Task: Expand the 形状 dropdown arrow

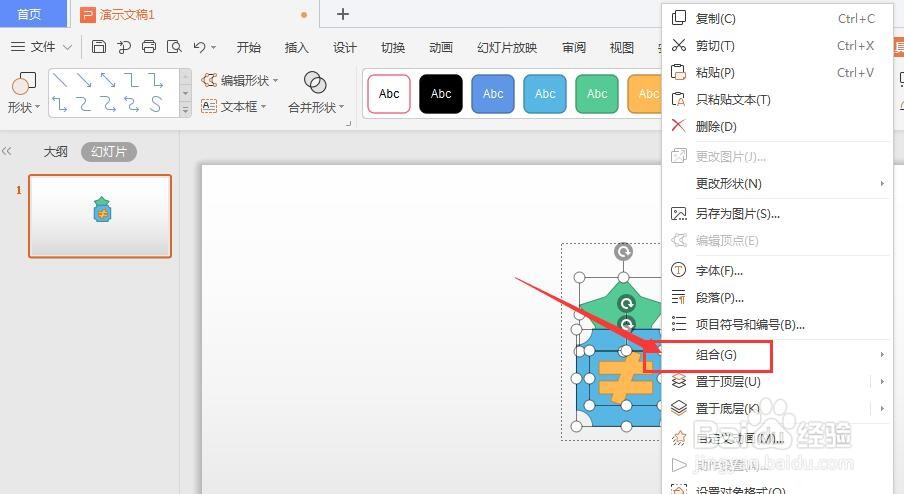Action: click(37, 107)
